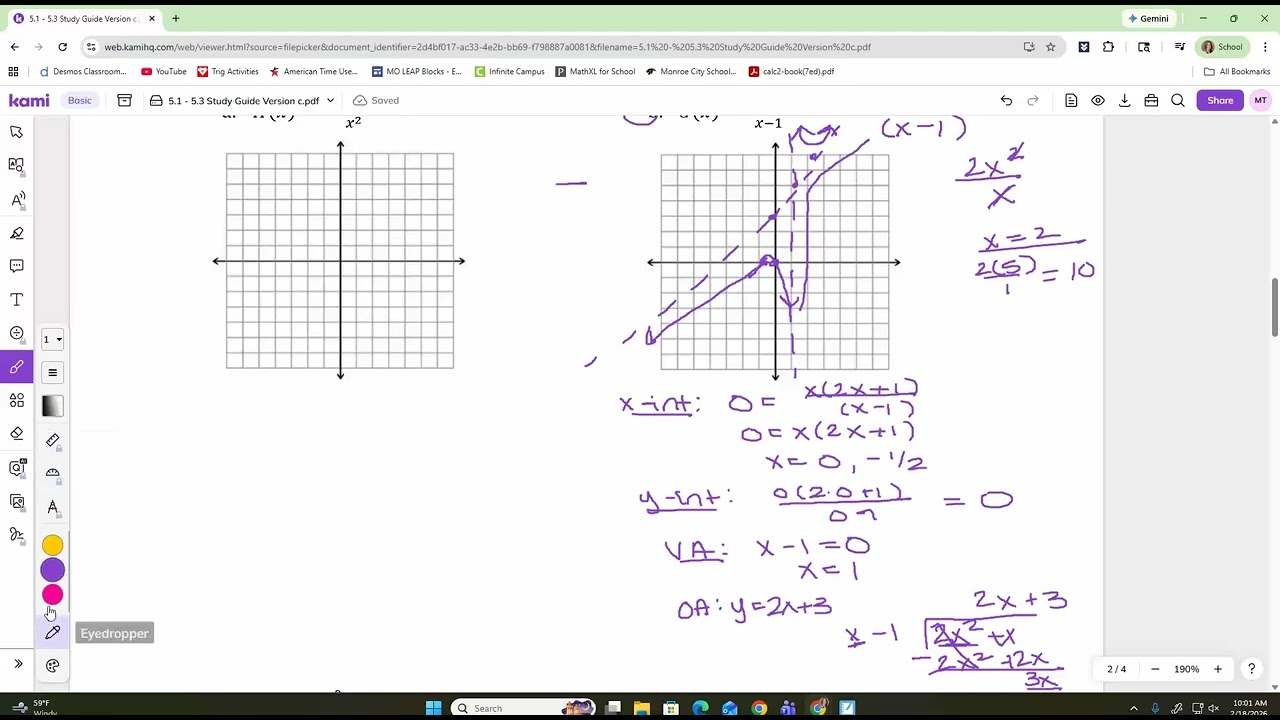1280x720 pixels.
Task: Select the Eyedropper color picker
Action: (53, 633)
